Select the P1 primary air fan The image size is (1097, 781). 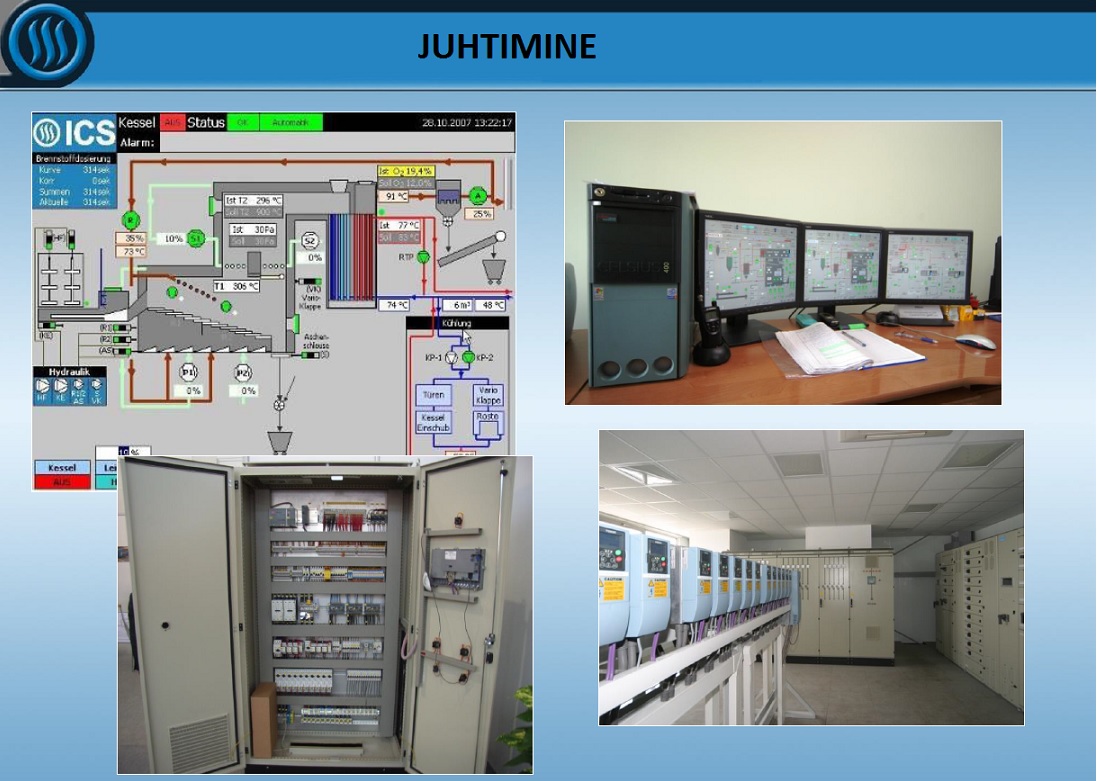189,372
